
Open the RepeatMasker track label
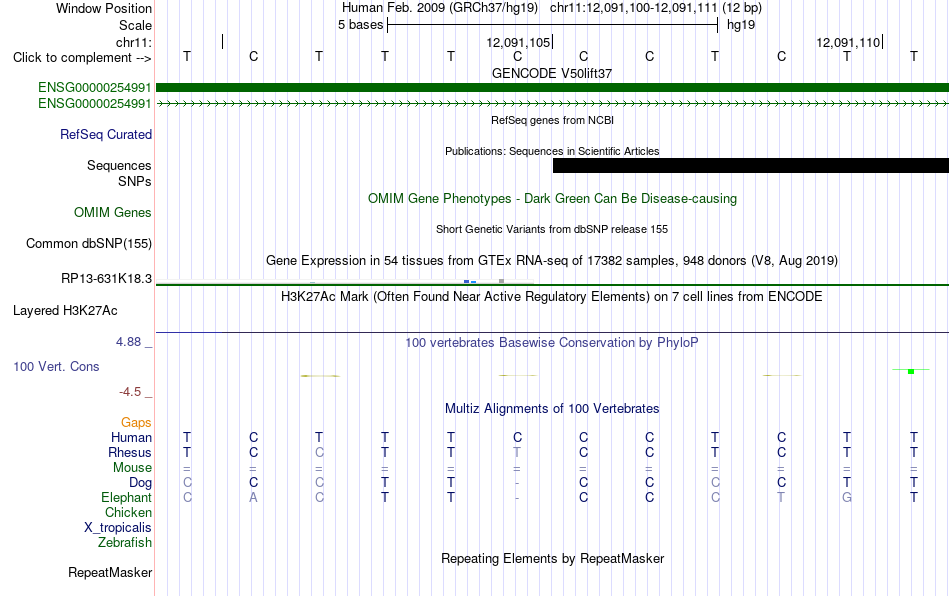pos(110,572)
